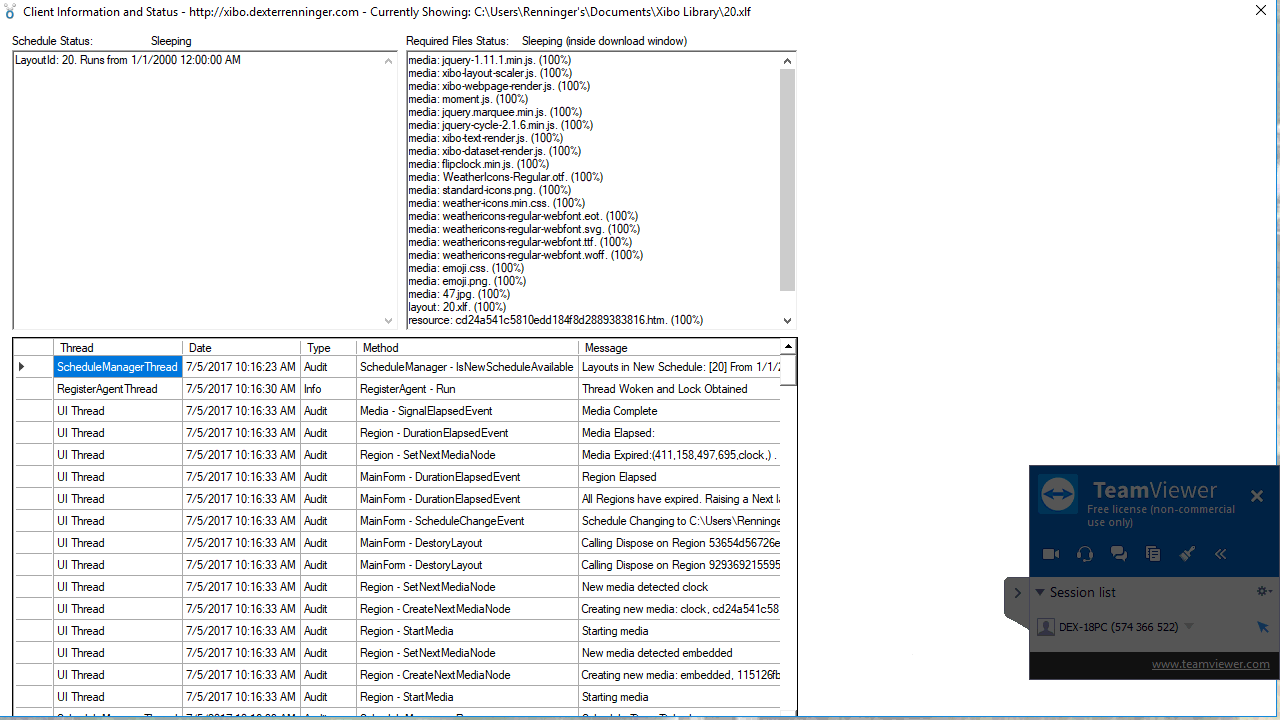This screenshot has height=720, width=1280.
Task: Click 'media: WeatherIcons-Regular.otf. (100%)' line
Action: click(x=505, y=177)
